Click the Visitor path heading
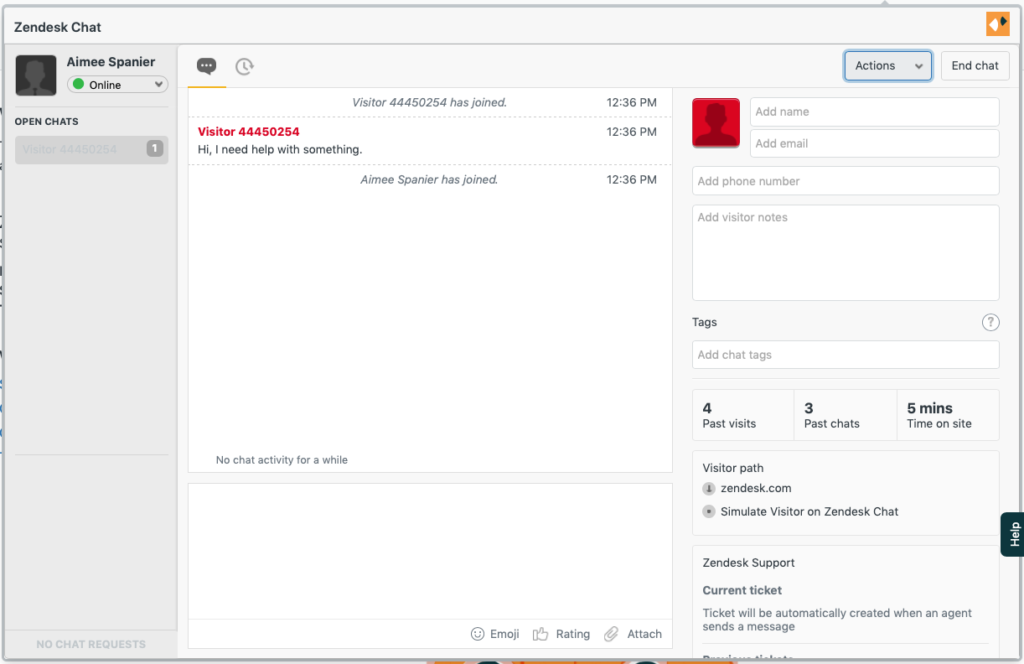The image size is (1024, 664). pyautogui.click(x=733, y=468)
